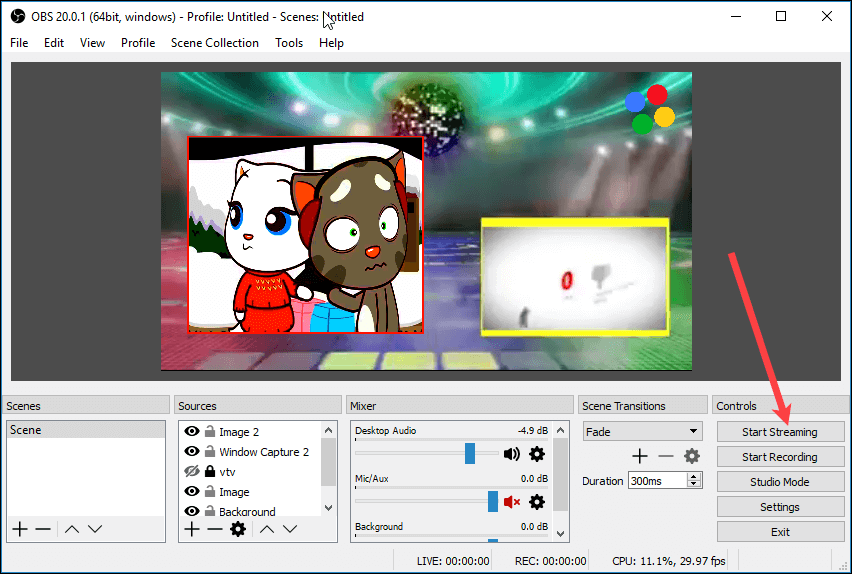Select the cartoon cats window capture in preview
Viewport: 852px width, 574px height.
(x=305, y=235)
